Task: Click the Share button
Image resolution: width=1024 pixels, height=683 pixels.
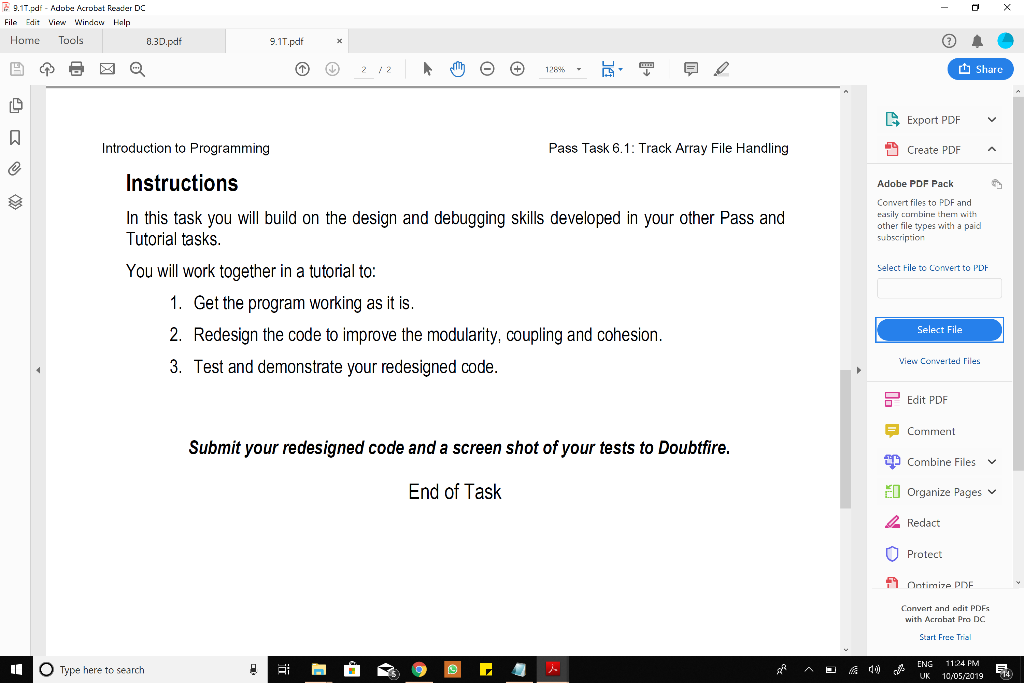Action: point(980,69)
